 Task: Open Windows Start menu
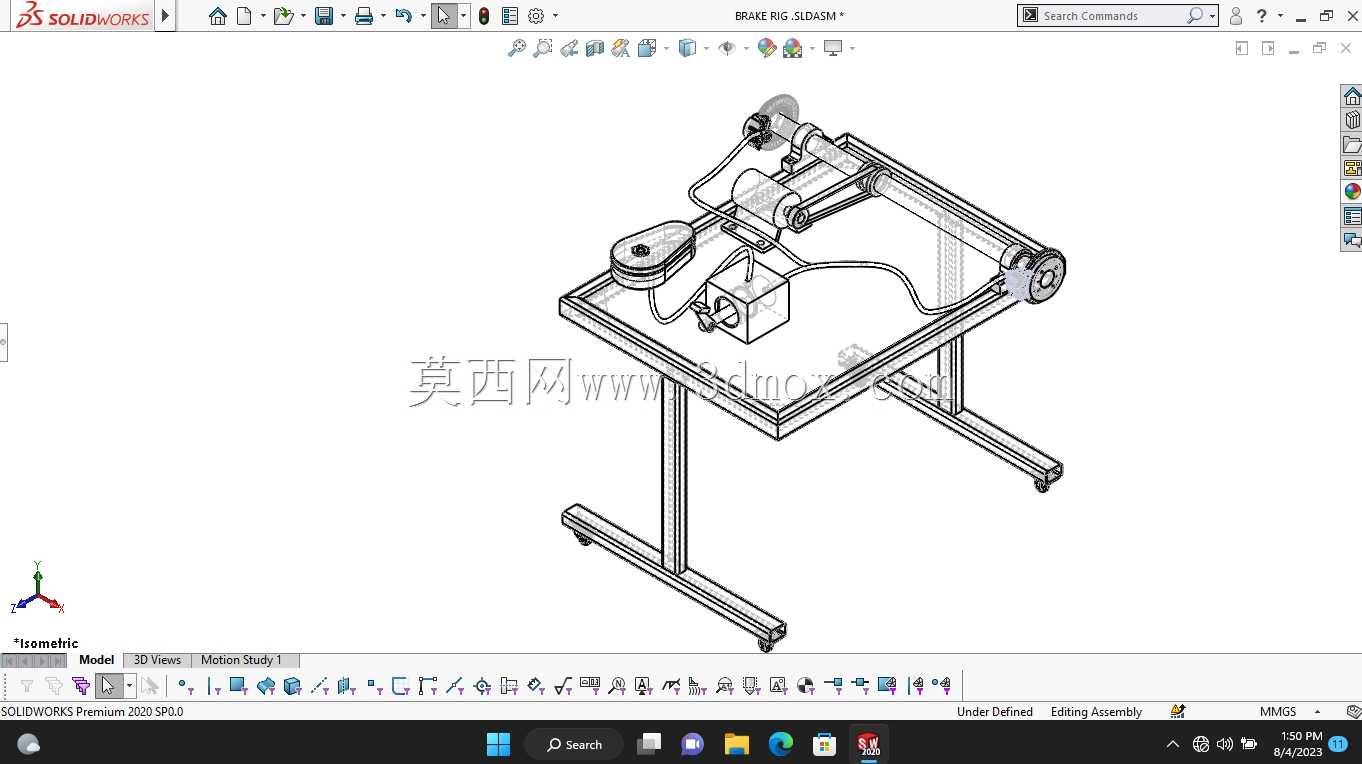pyautogui.click(x=498, y=744)
